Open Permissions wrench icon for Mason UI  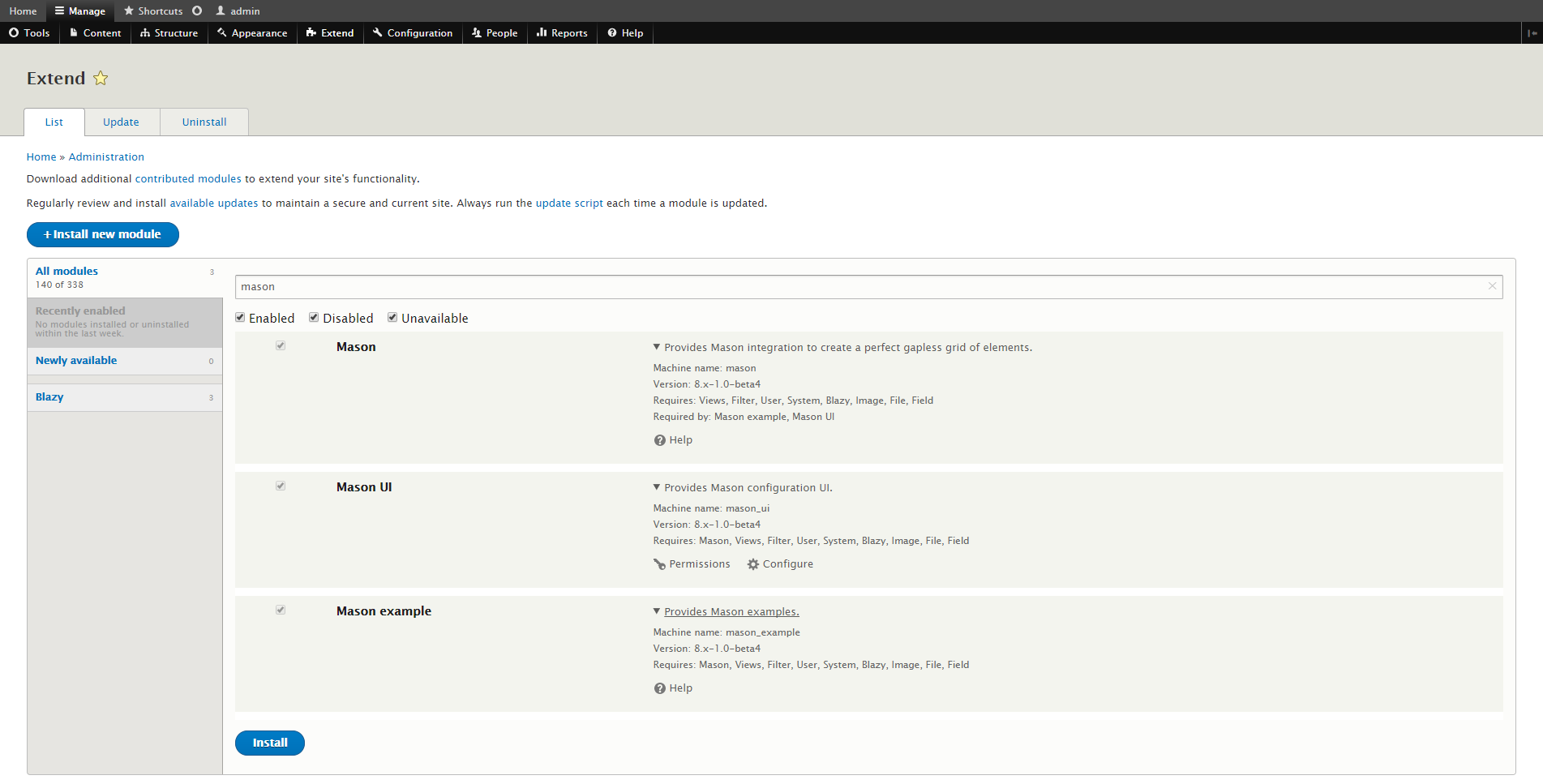(x=659, y=564)
